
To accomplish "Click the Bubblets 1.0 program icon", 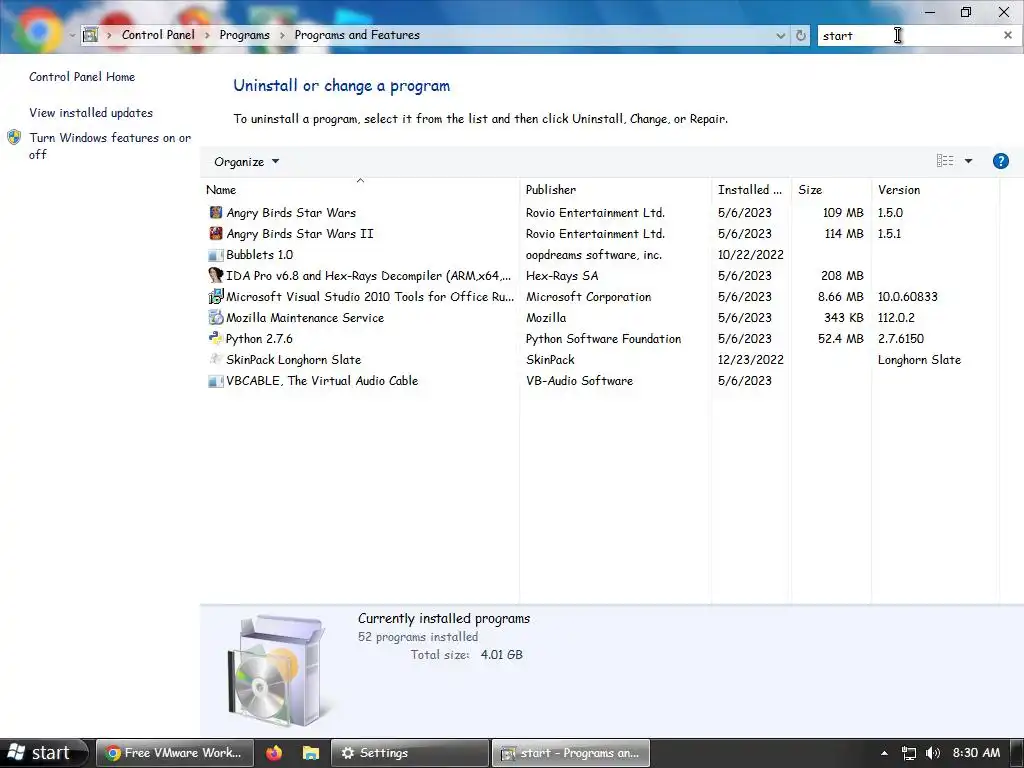I will click(216, 255).
